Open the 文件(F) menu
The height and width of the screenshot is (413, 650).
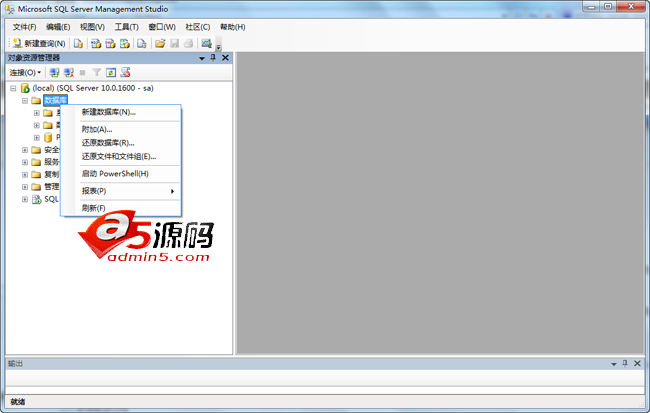(x=24, y=27)
